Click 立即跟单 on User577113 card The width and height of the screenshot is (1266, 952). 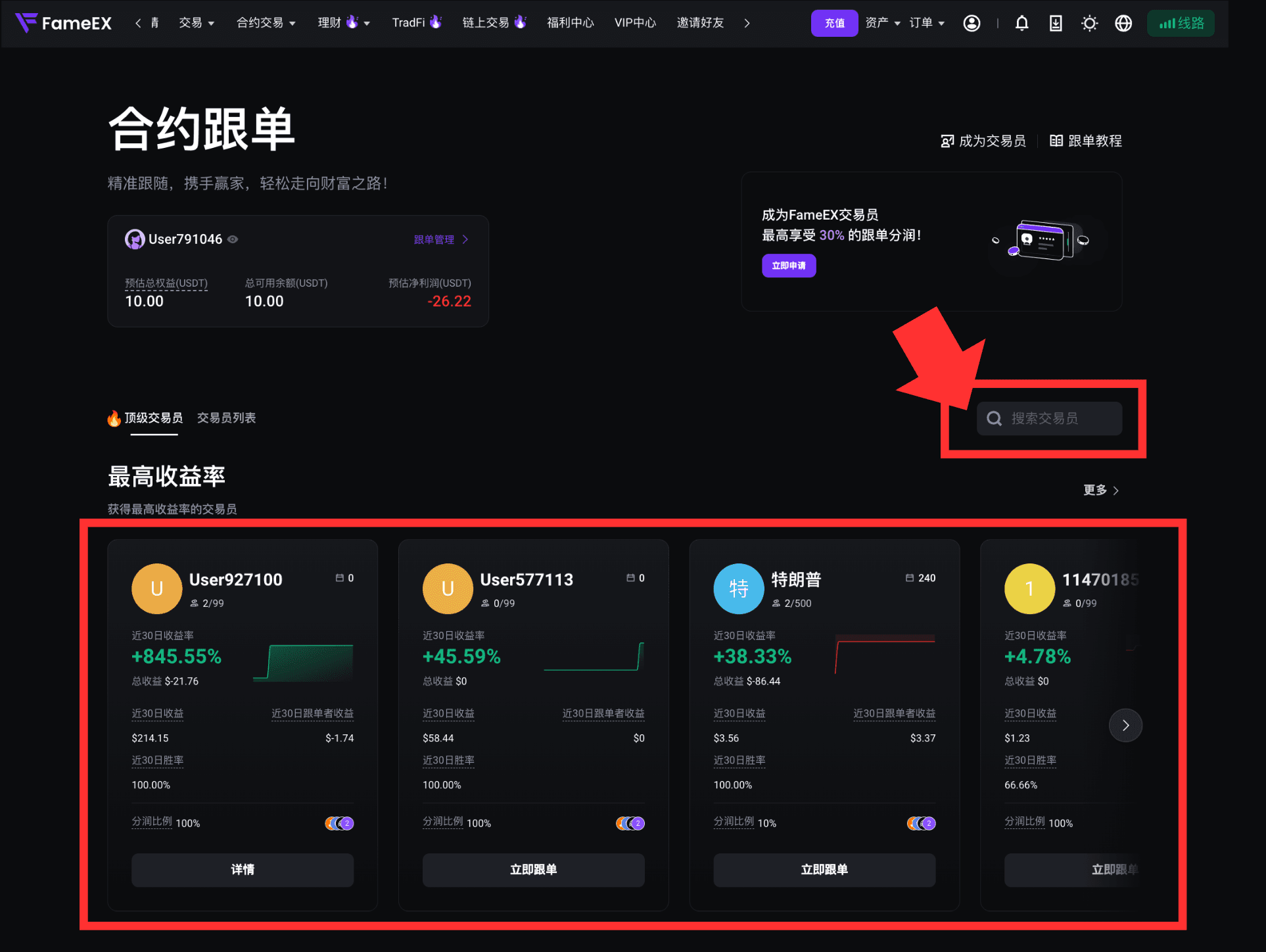tap(534, 870)
